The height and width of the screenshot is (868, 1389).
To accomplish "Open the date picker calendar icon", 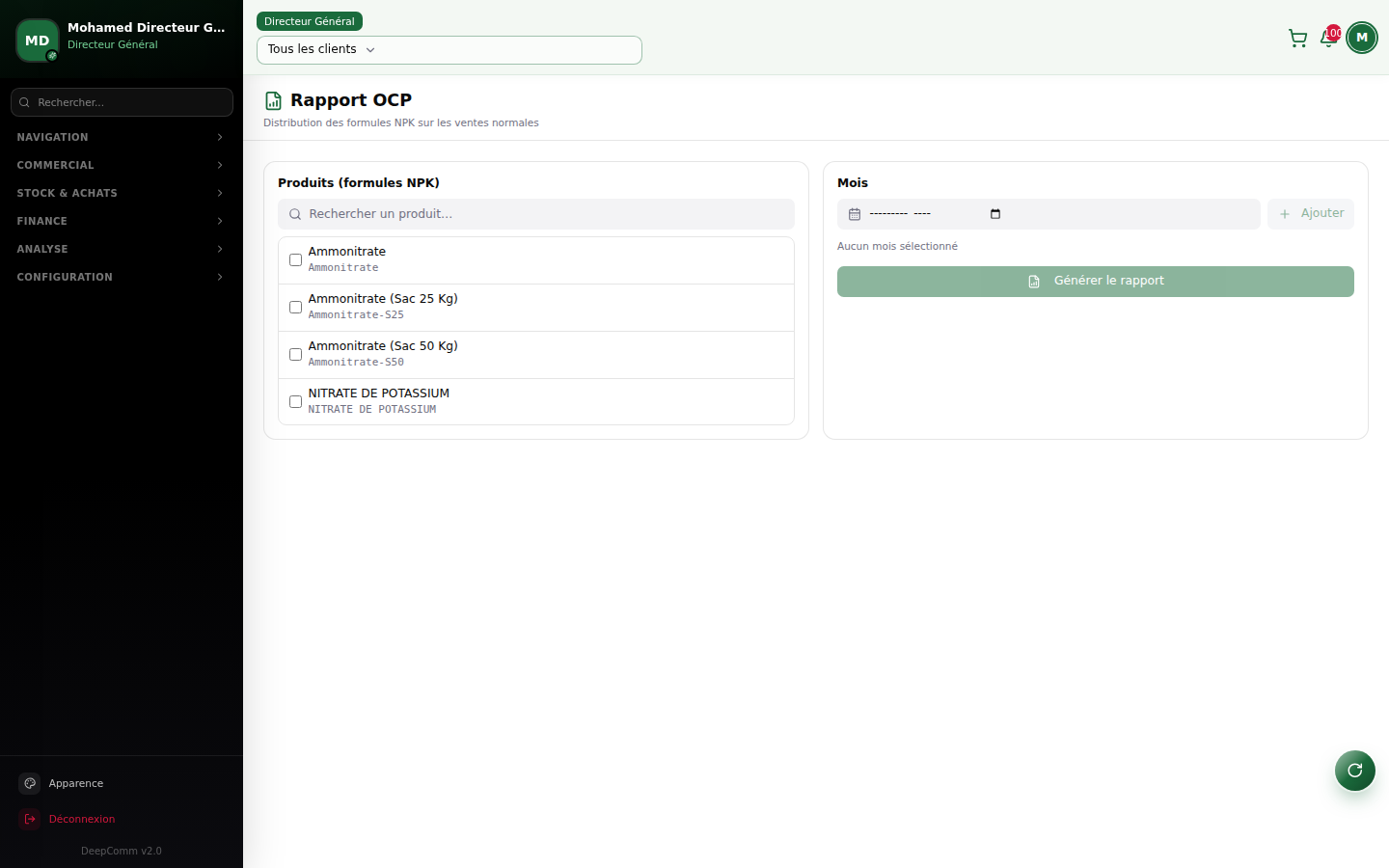I will pyautogui.click(x=995, y=214).
